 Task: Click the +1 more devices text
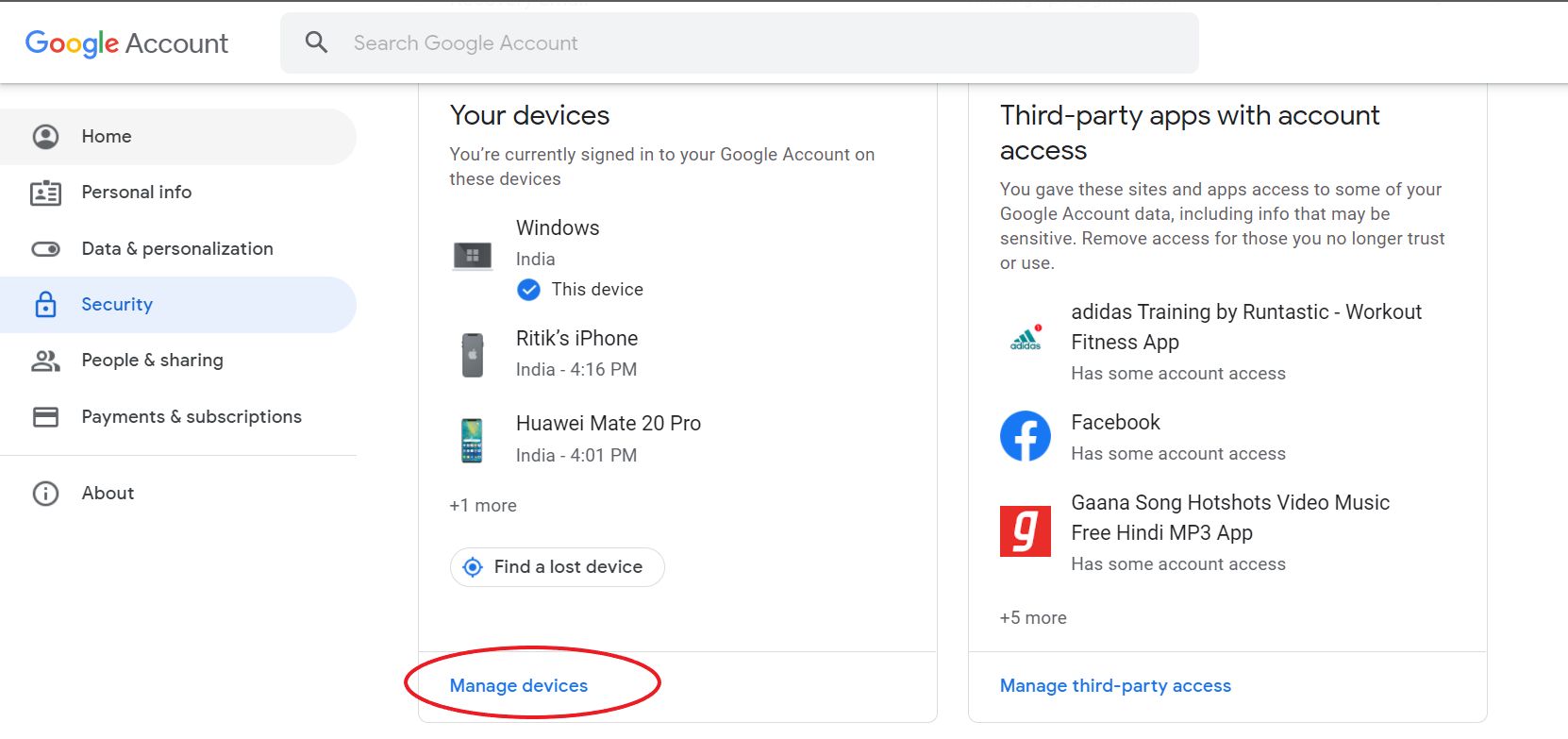click(x=483, y=506)
